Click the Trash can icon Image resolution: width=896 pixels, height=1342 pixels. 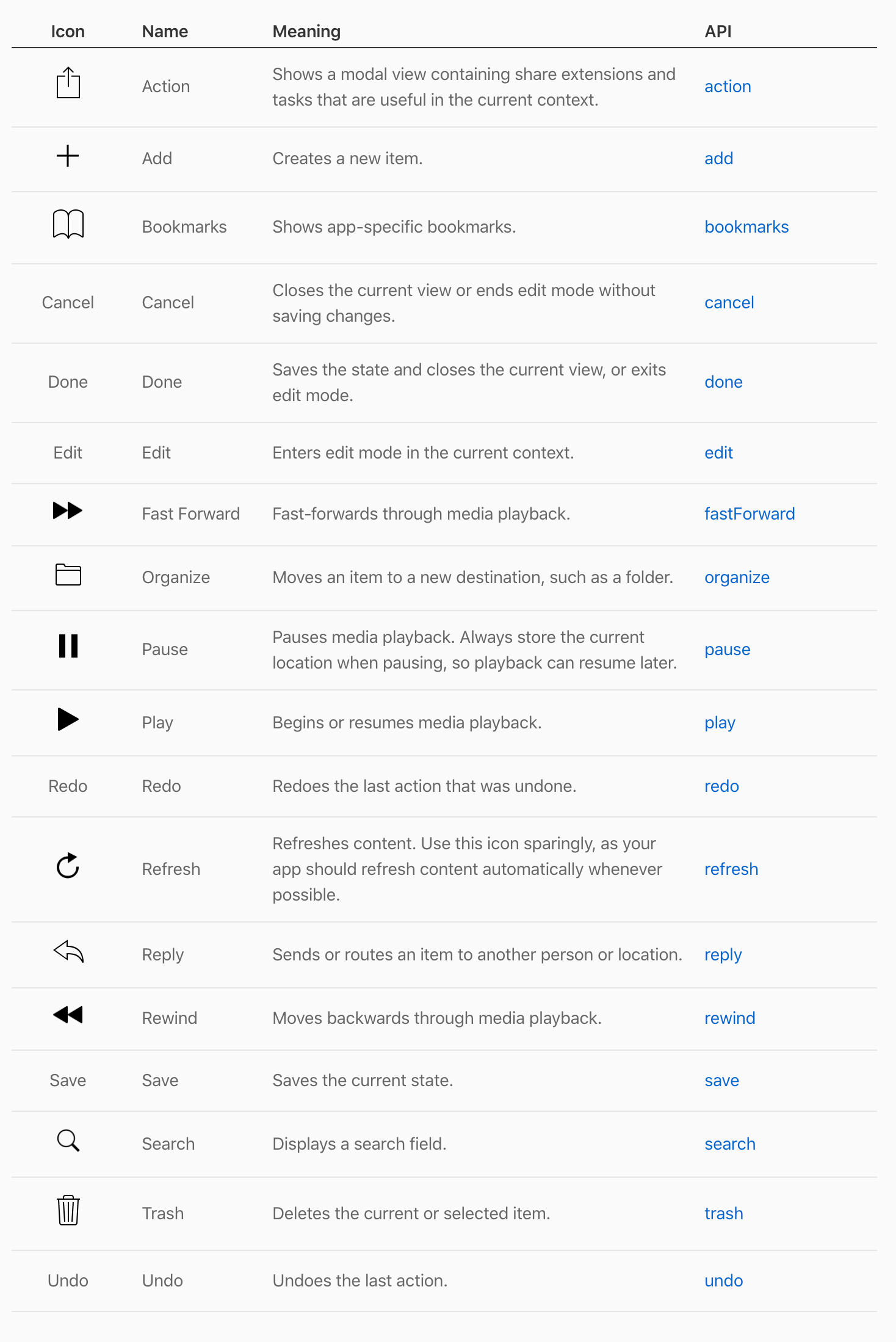tap(68, 1210)
